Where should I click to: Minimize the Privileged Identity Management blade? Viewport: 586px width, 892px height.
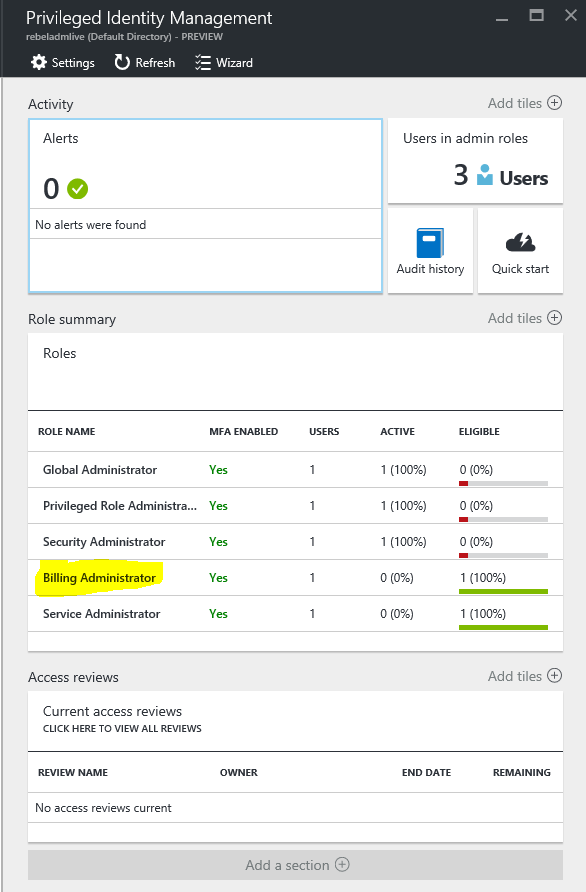click(502, 20)
